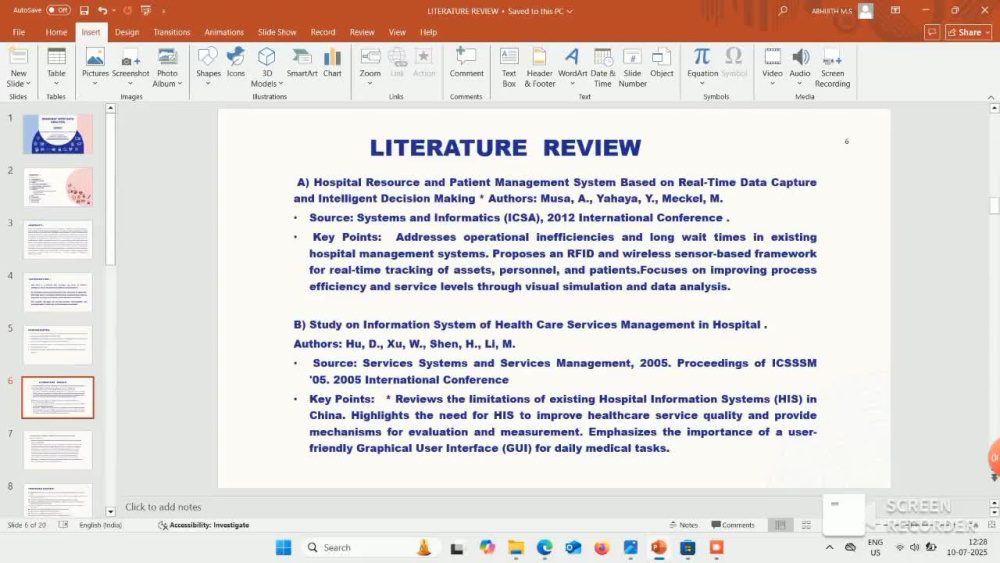This screenshot has height=563, width=1000.
Task: Open Header & Footer settings
Action: pyautogui.click(x=540, y=67)
